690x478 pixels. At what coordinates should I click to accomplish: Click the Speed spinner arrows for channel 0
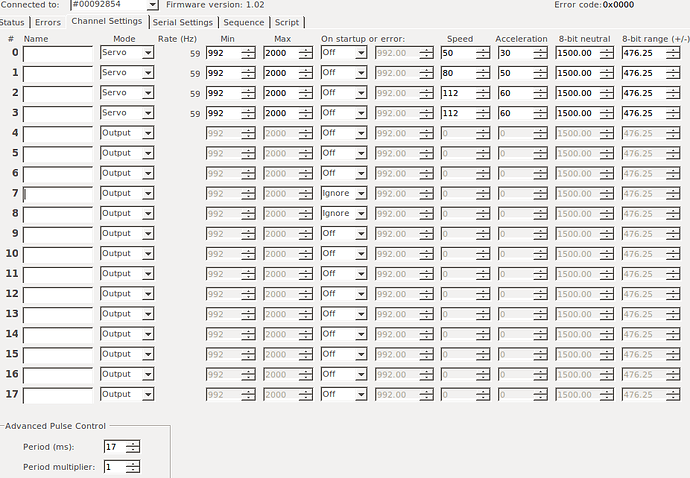(483, 53)
